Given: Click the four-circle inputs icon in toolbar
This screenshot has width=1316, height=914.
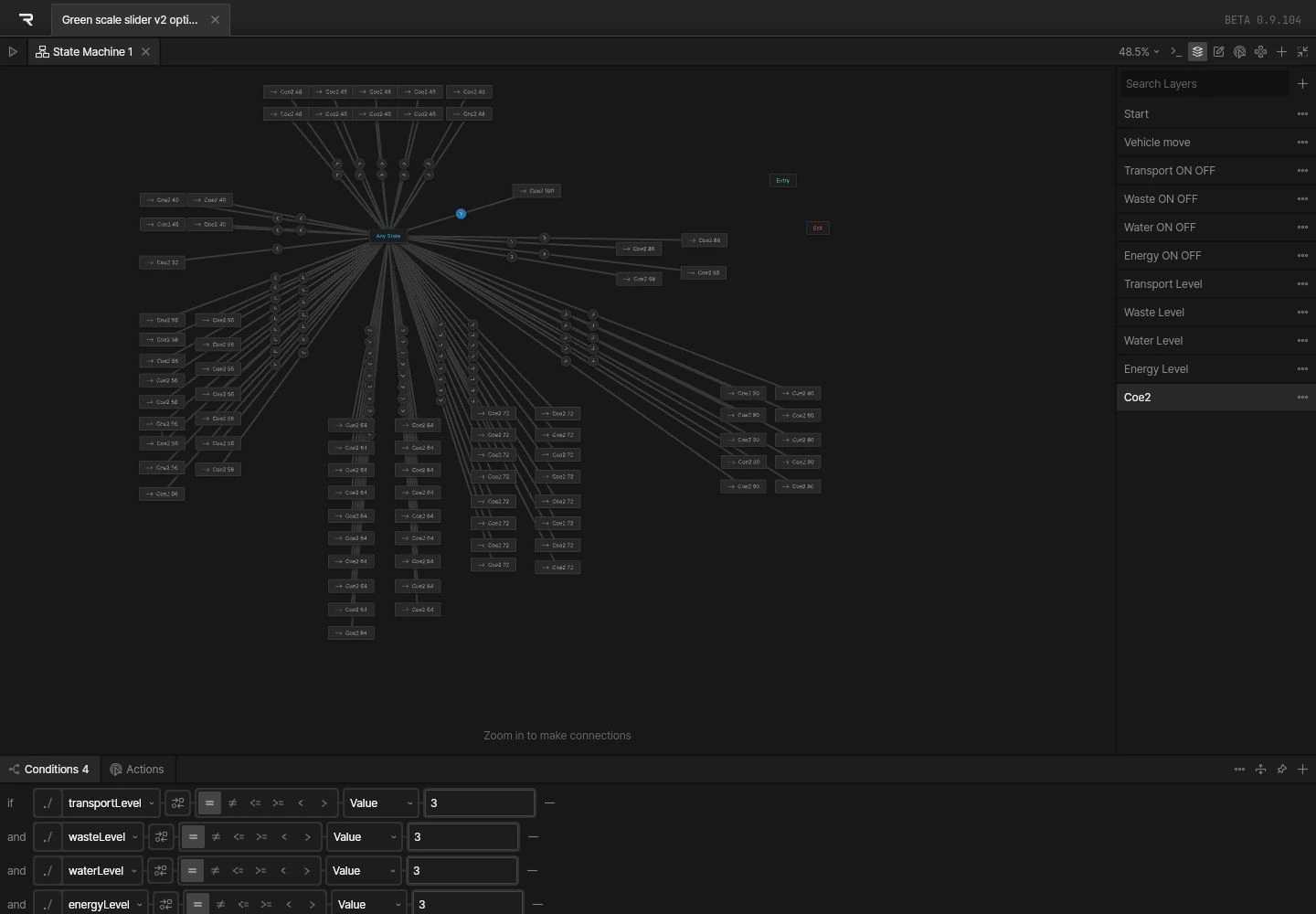Looking at the screenshot, I should tap(1260, 52).
